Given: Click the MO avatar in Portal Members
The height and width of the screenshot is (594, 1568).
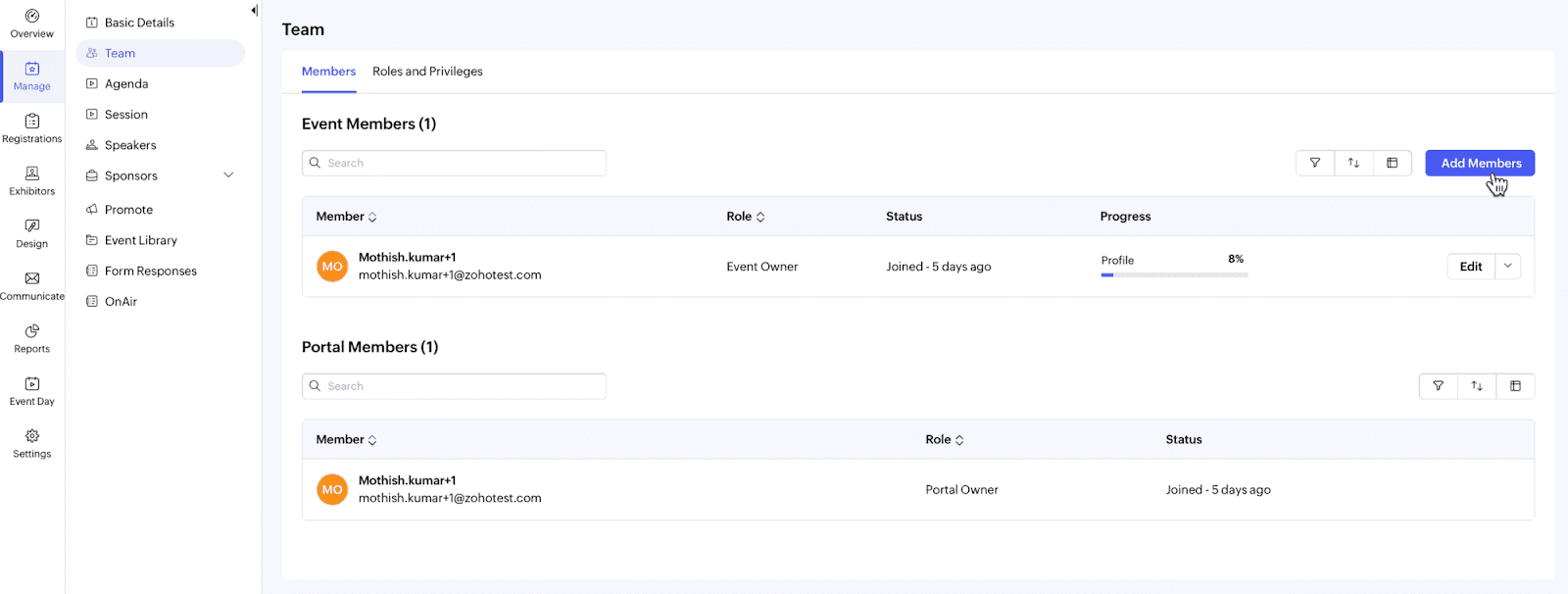Looking at the screenshot, I should 332,490.
